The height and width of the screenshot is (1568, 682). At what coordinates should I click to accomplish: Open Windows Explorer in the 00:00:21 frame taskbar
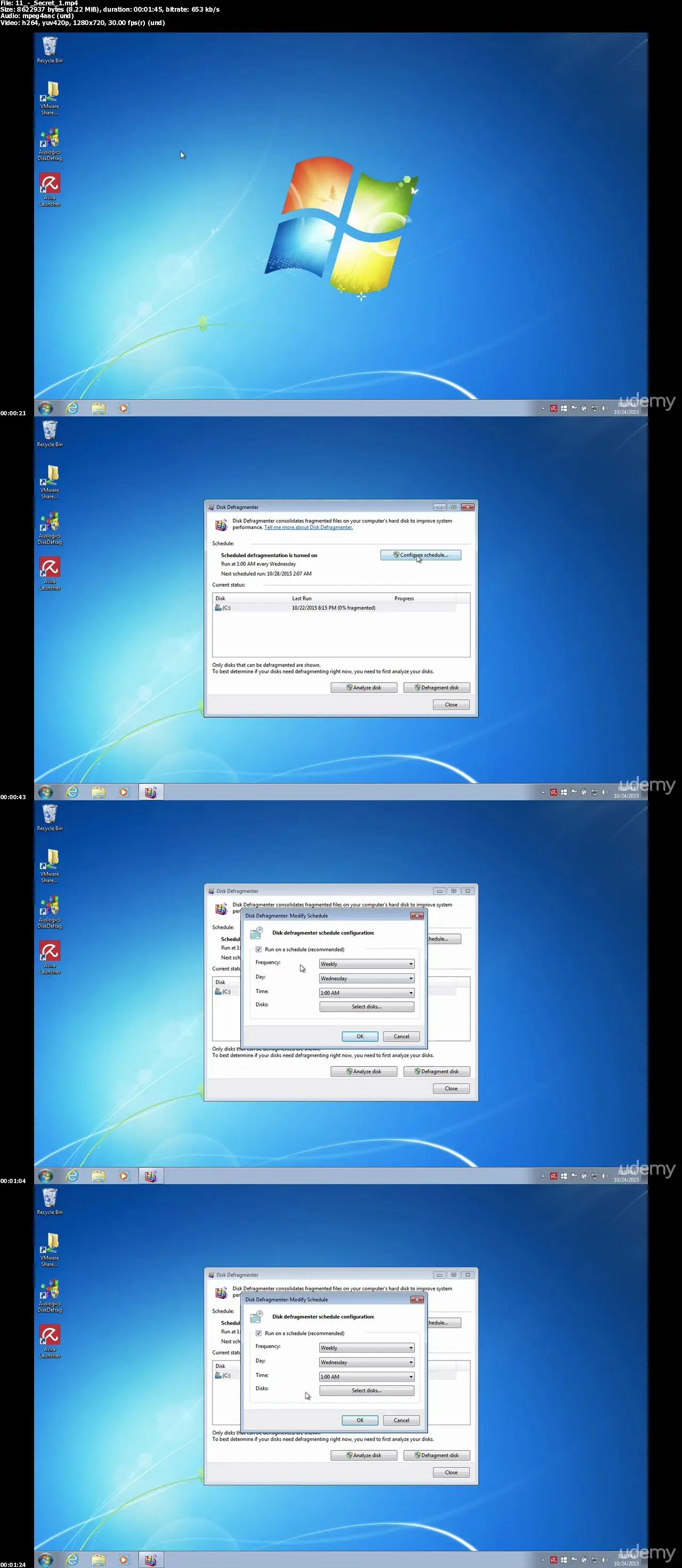point(99,408)
